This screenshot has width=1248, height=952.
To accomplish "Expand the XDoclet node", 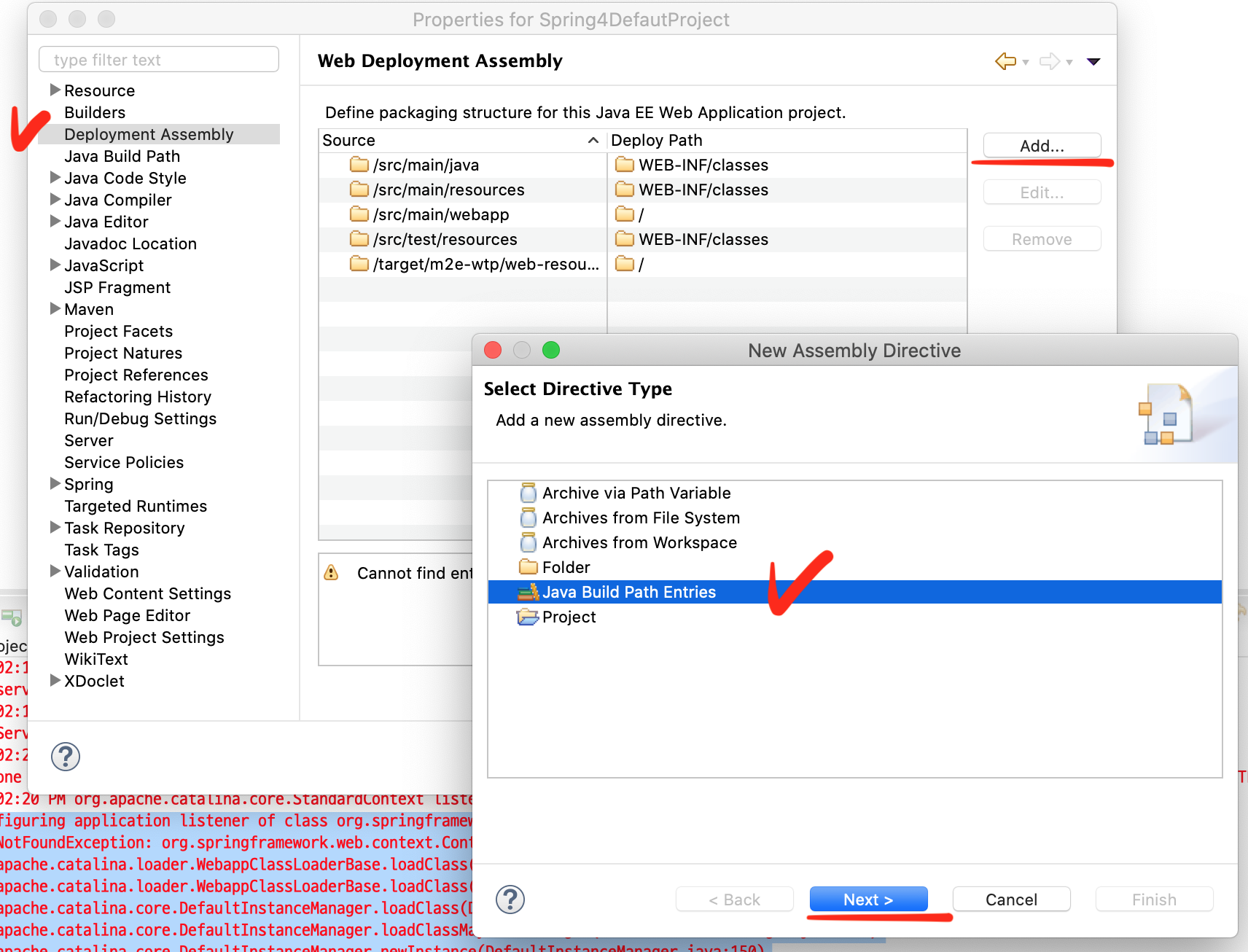I will (x=55, y=680).
